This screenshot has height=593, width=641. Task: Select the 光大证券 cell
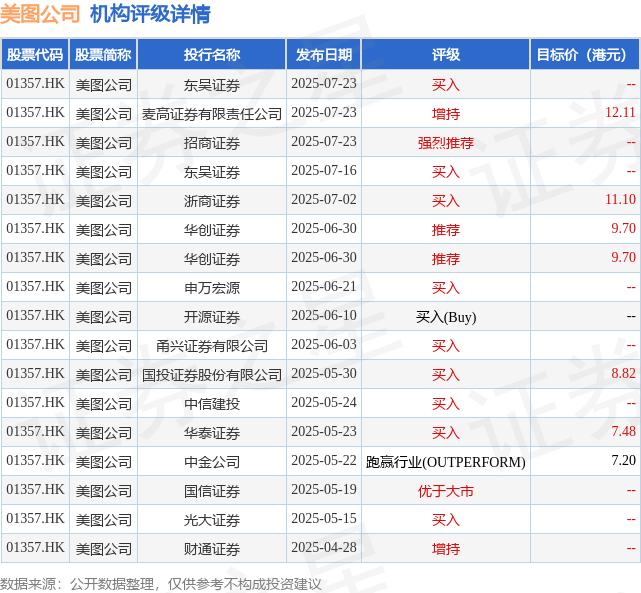(x=212, y=519)
